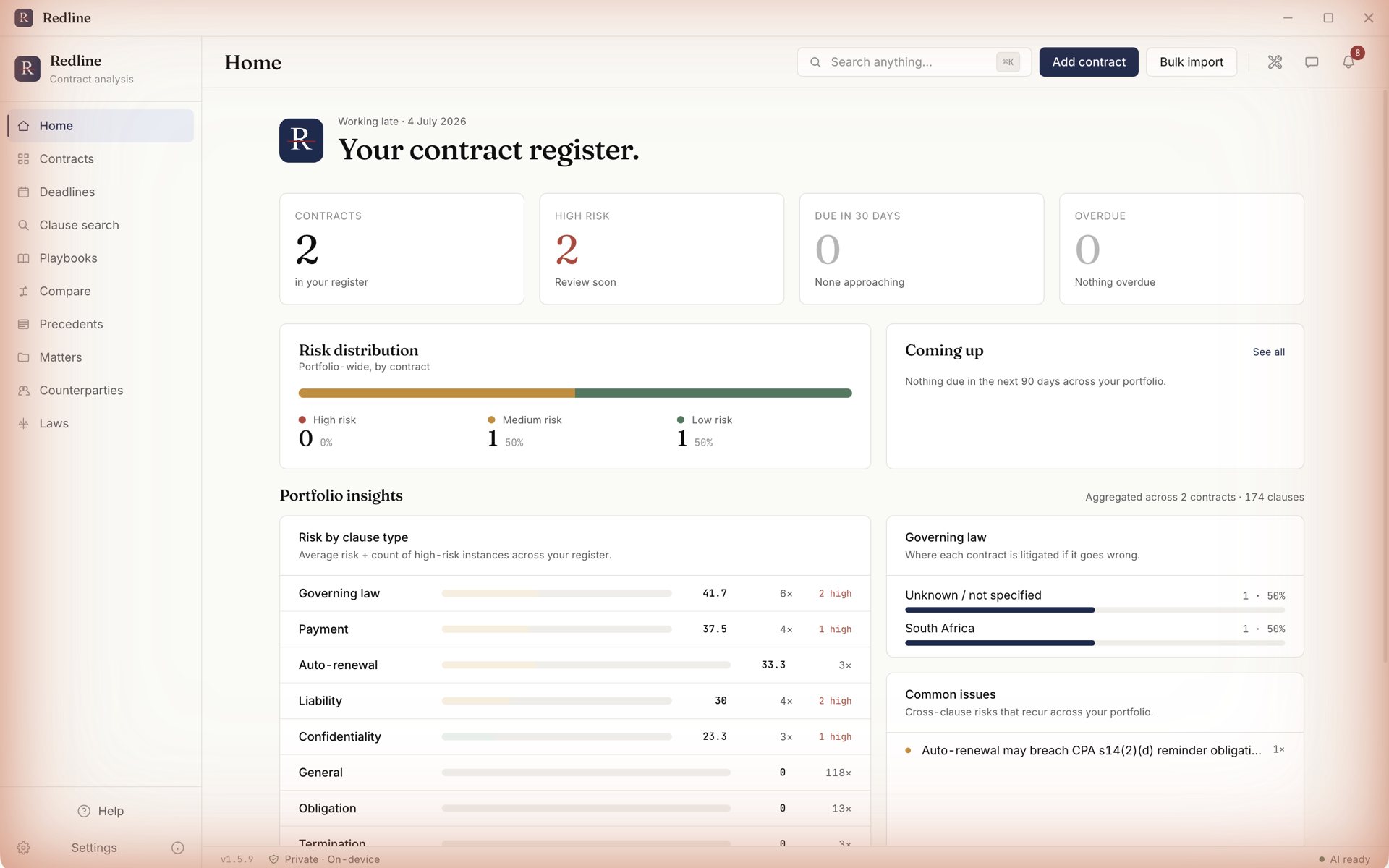Focus the Search anything field
1389x868 pixels.
[914, 62]
